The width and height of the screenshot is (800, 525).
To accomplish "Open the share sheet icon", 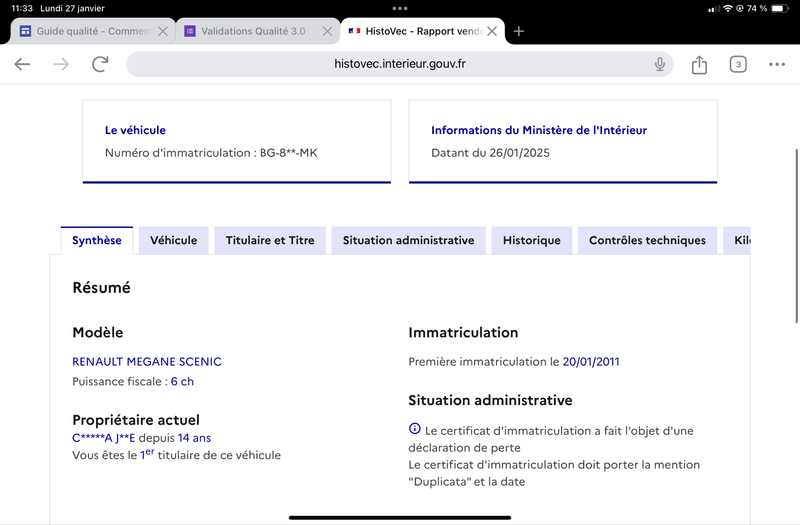I will pos(699,64).
